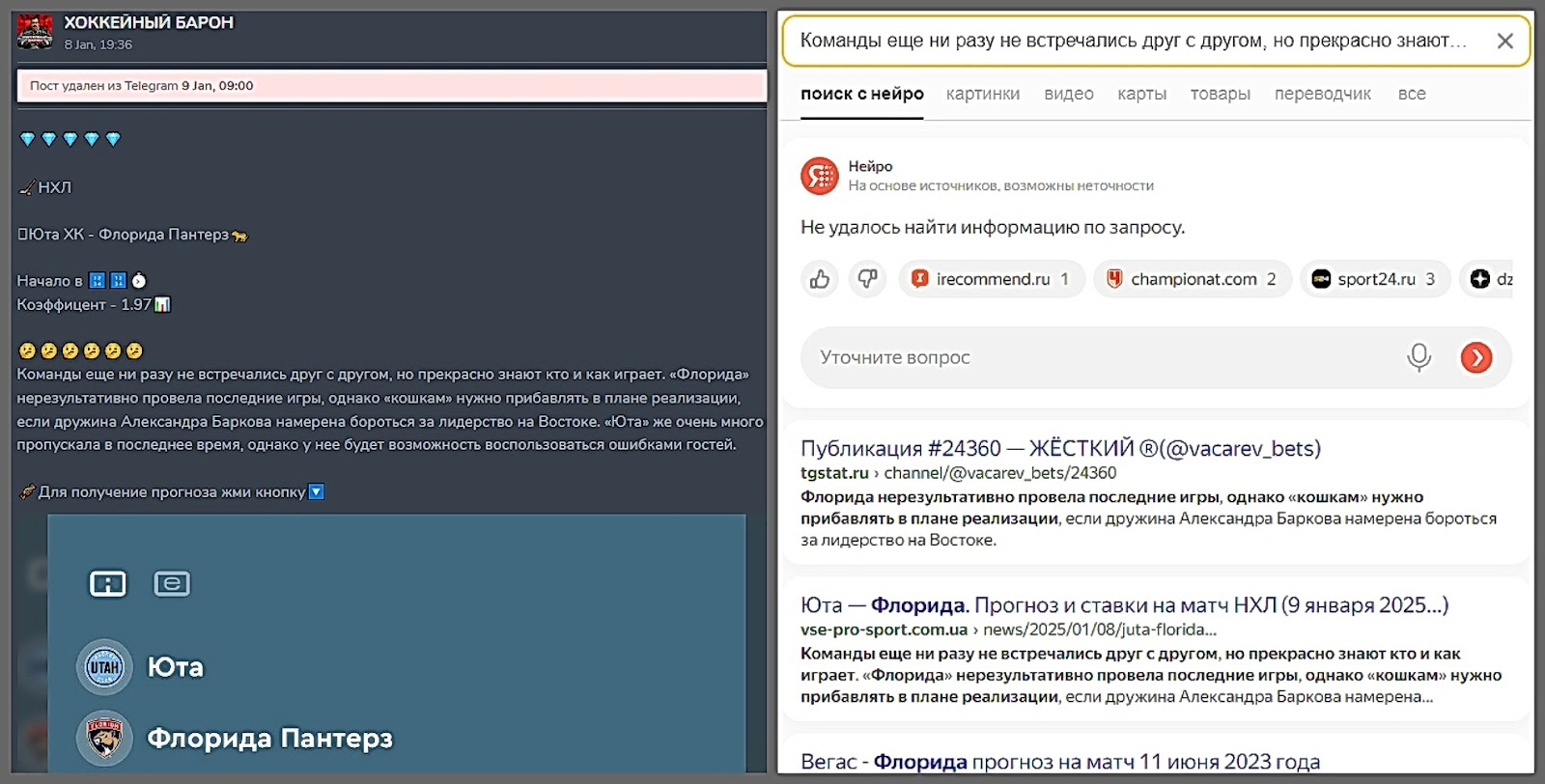The height and width of the screenshot is (784, 1545).
Task: Clear the search query with X icon
Action: 1504,41
